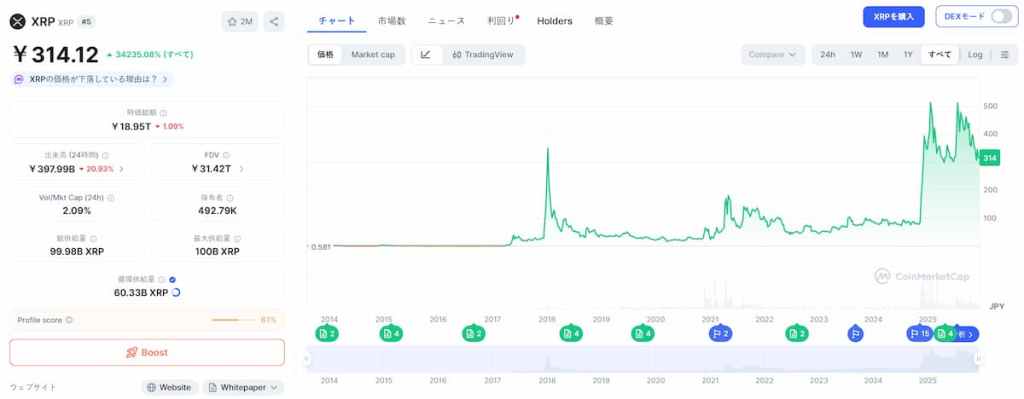Switch to the チャート tab
This screenshot has width=1024, height=399.
click(337, 20)
